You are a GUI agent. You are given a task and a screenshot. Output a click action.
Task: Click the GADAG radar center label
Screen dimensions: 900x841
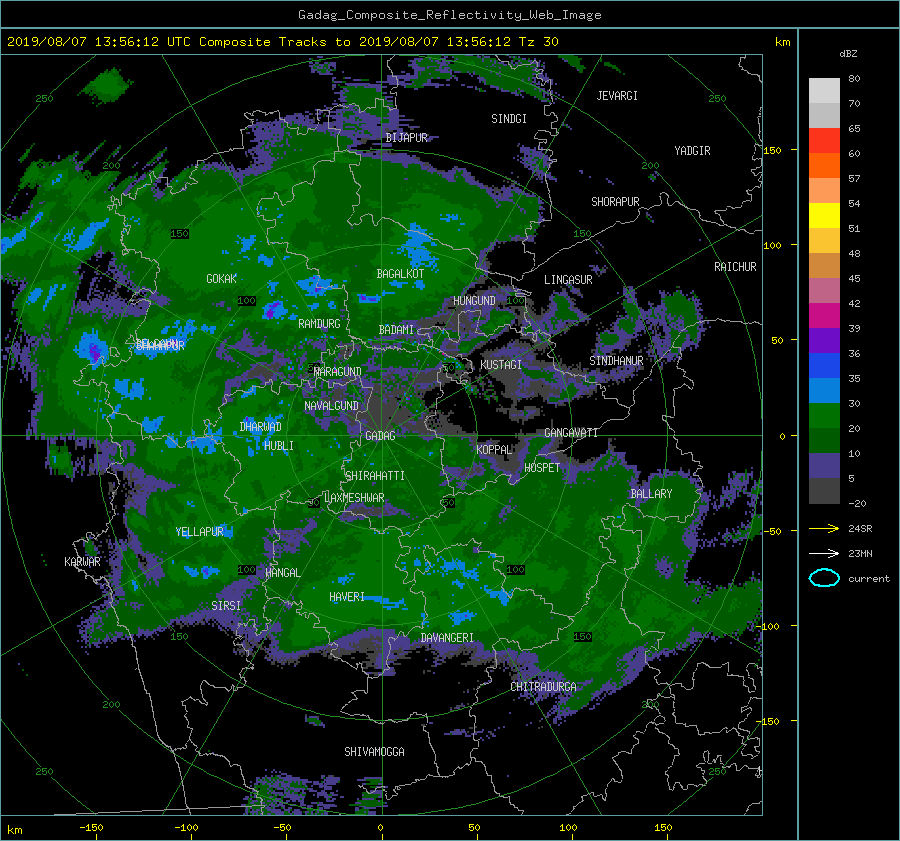381,436
